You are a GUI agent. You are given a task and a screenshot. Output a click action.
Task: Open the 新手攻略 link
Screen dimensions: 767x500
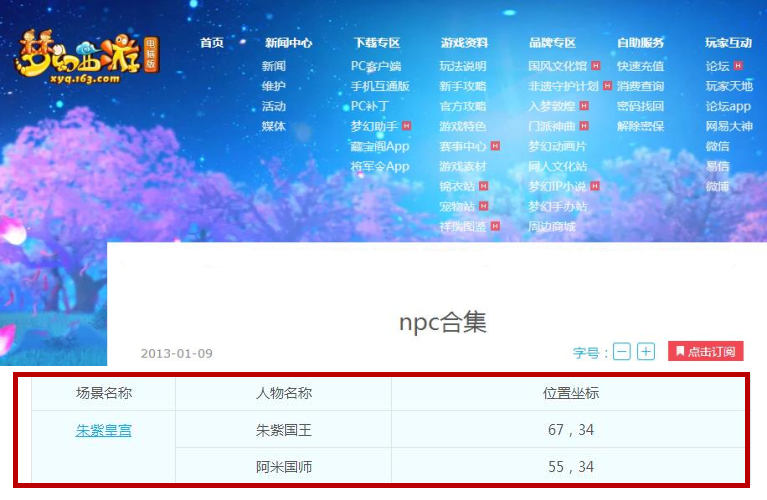click(463, 86)
